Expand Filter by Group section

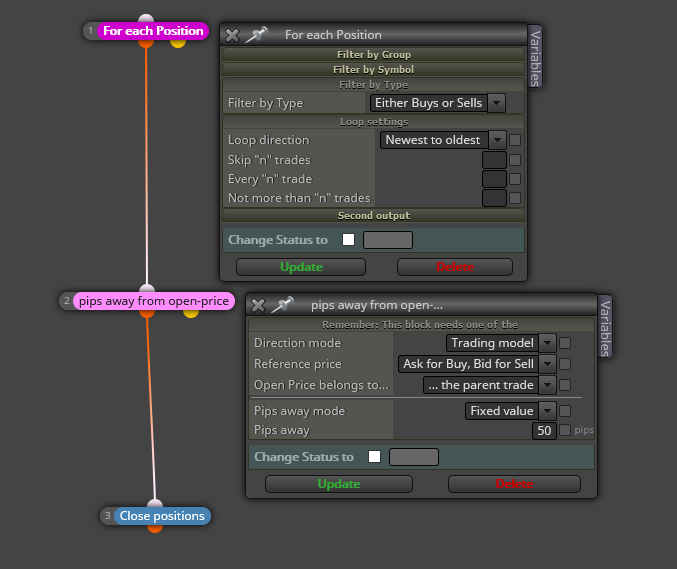tap(373, 54)
